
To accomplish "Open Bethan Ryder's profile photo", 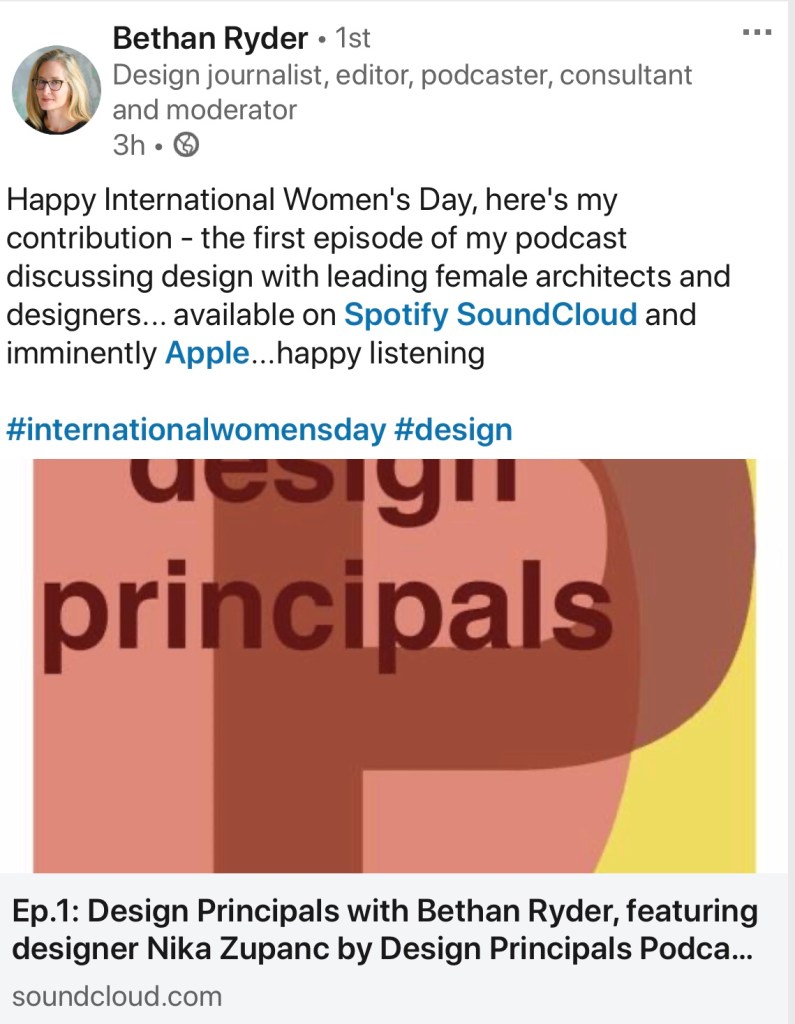I will [x=56, y=90].
